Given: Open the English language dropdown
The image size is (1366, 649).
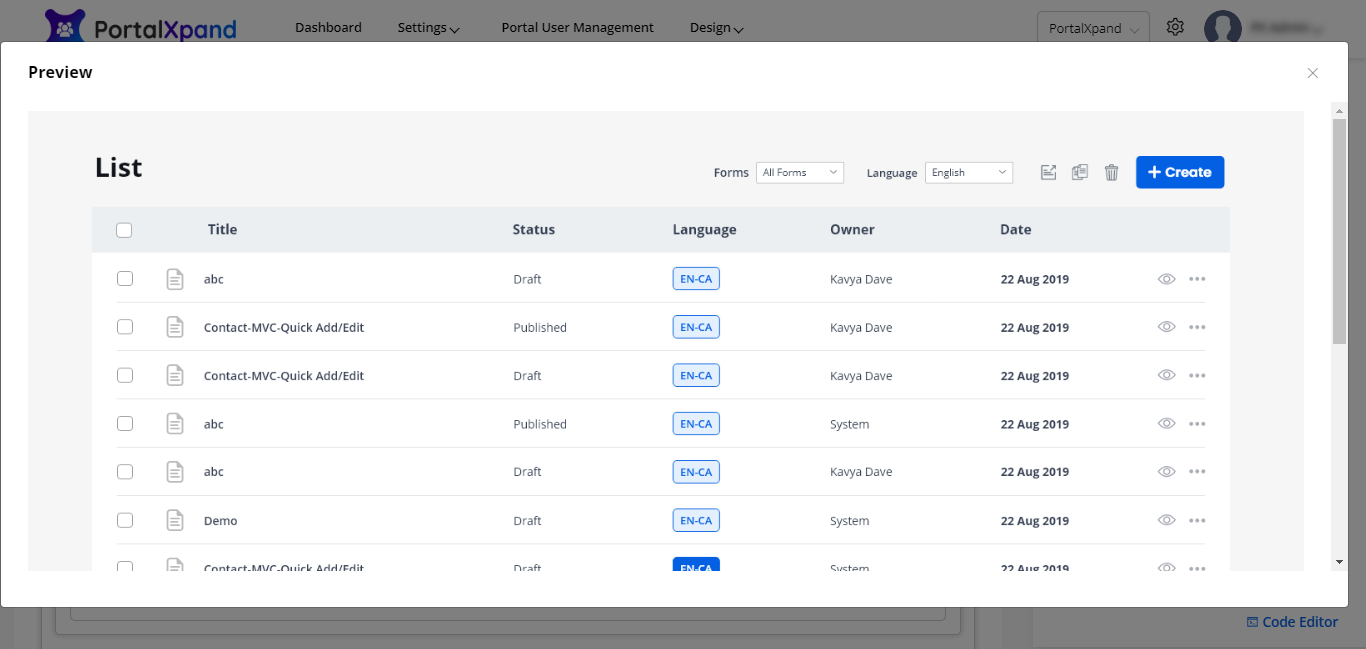Looking at the screenshot, I should coord(968,173).
